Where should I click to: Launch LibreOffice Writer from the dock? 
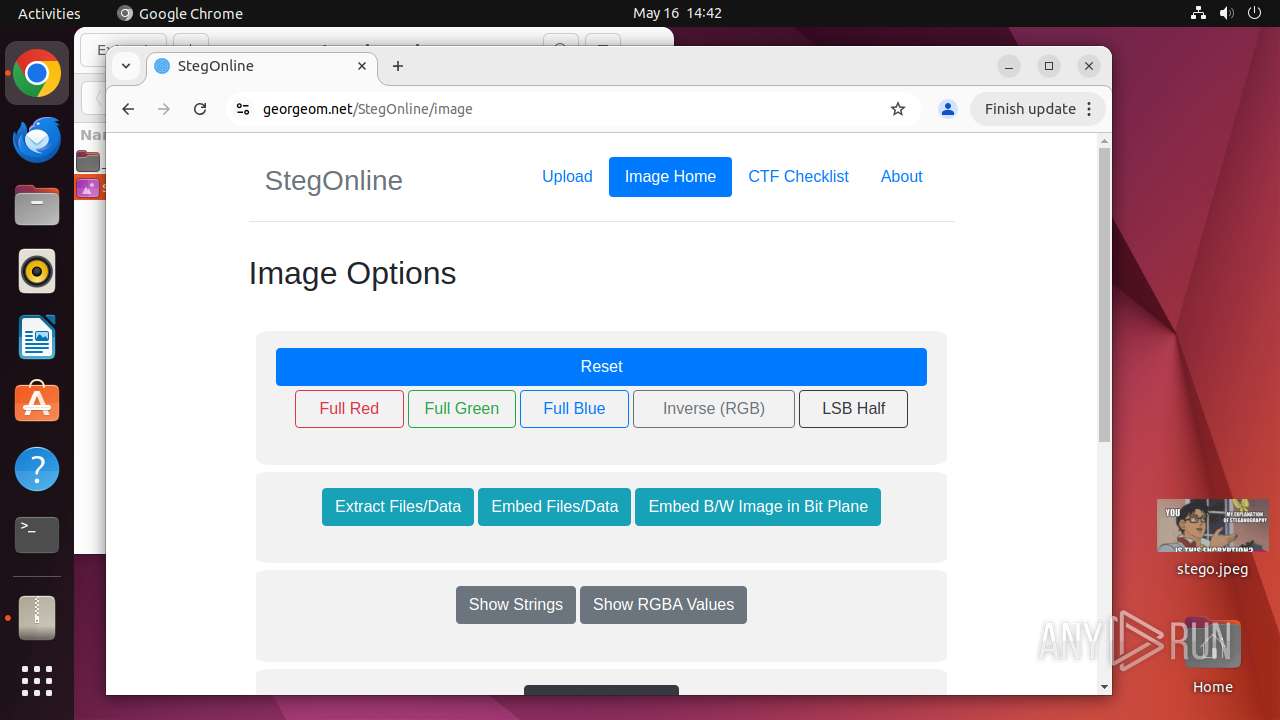[x=37, y=337]
